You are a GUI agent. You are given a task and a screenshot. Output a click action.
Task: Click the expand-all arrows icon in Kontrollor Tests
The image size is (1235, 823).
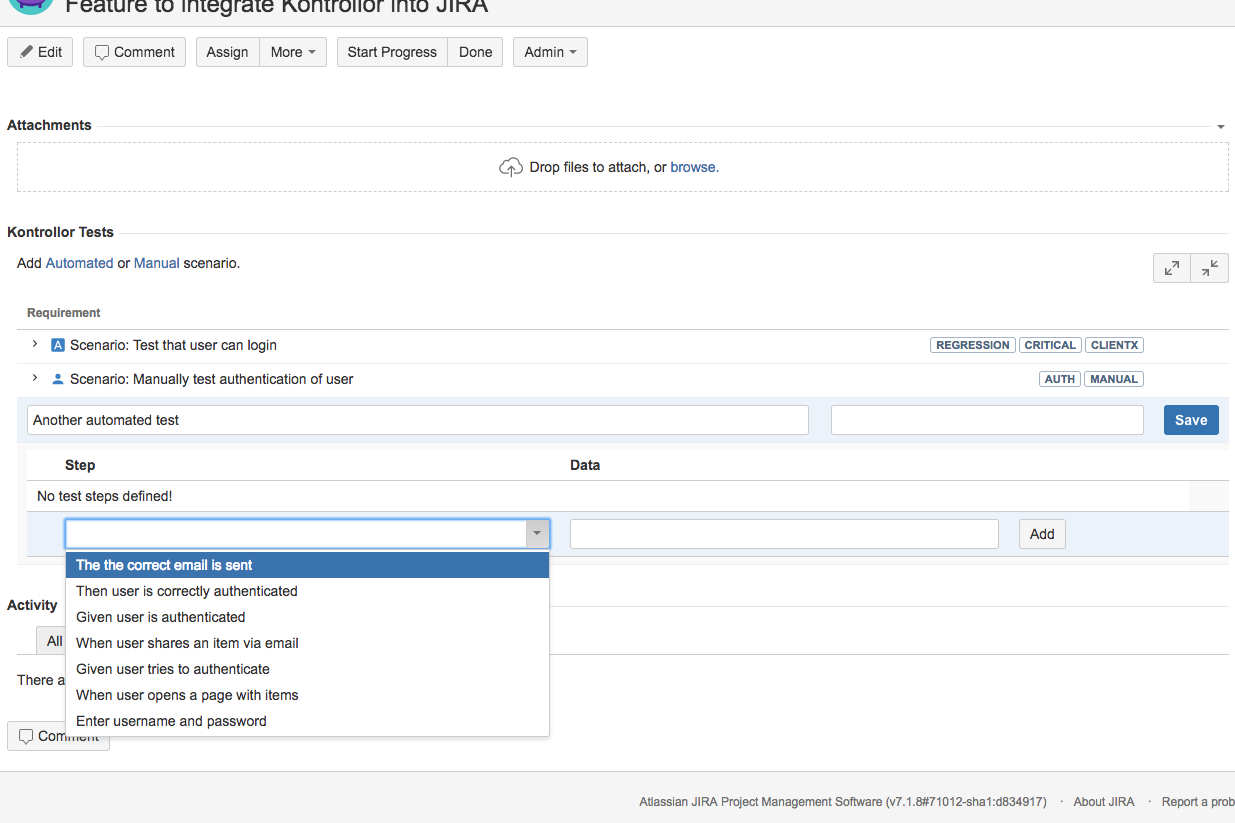point(1172,268)
